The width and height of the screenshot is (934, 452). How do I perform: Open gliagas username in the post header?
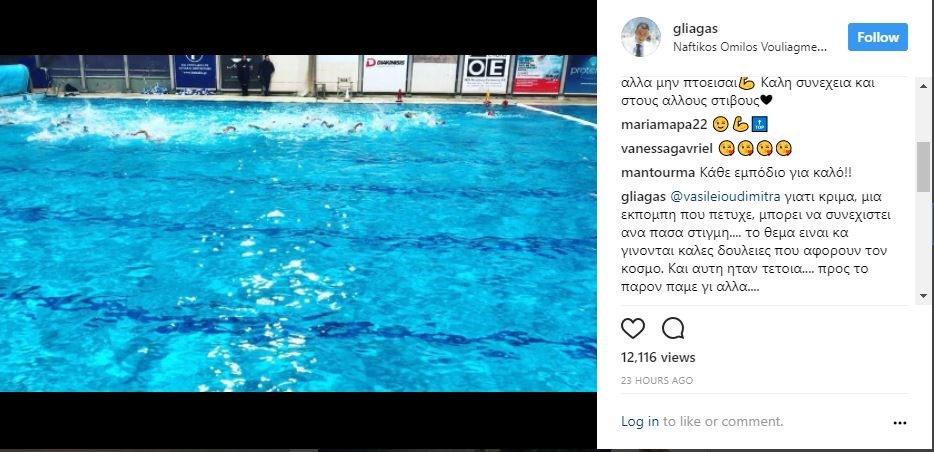click(x=695, y=29)
